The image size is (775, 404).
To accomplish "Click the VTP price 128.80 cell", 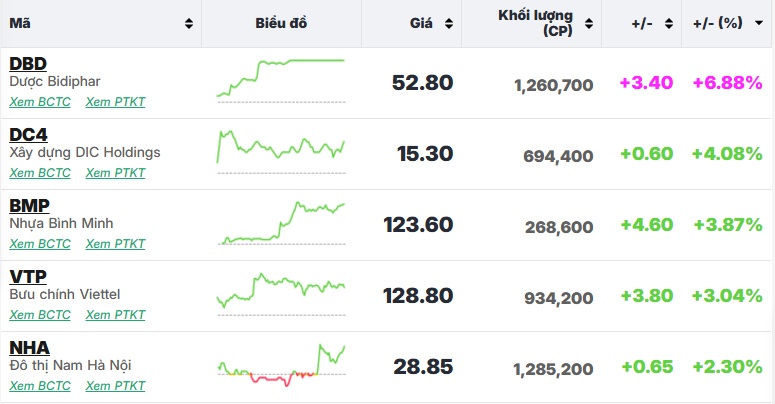I will point(418,296).
